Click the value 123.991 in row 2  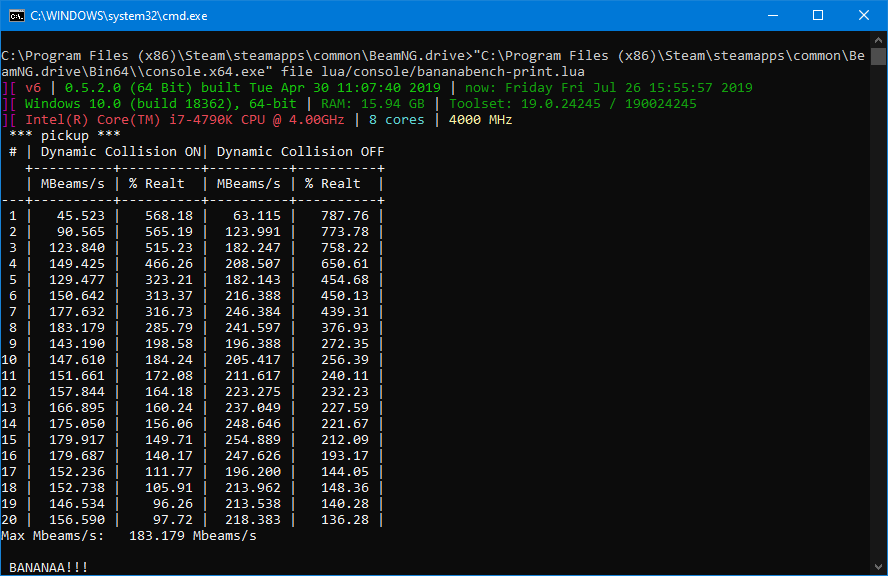tap(253, 232)
